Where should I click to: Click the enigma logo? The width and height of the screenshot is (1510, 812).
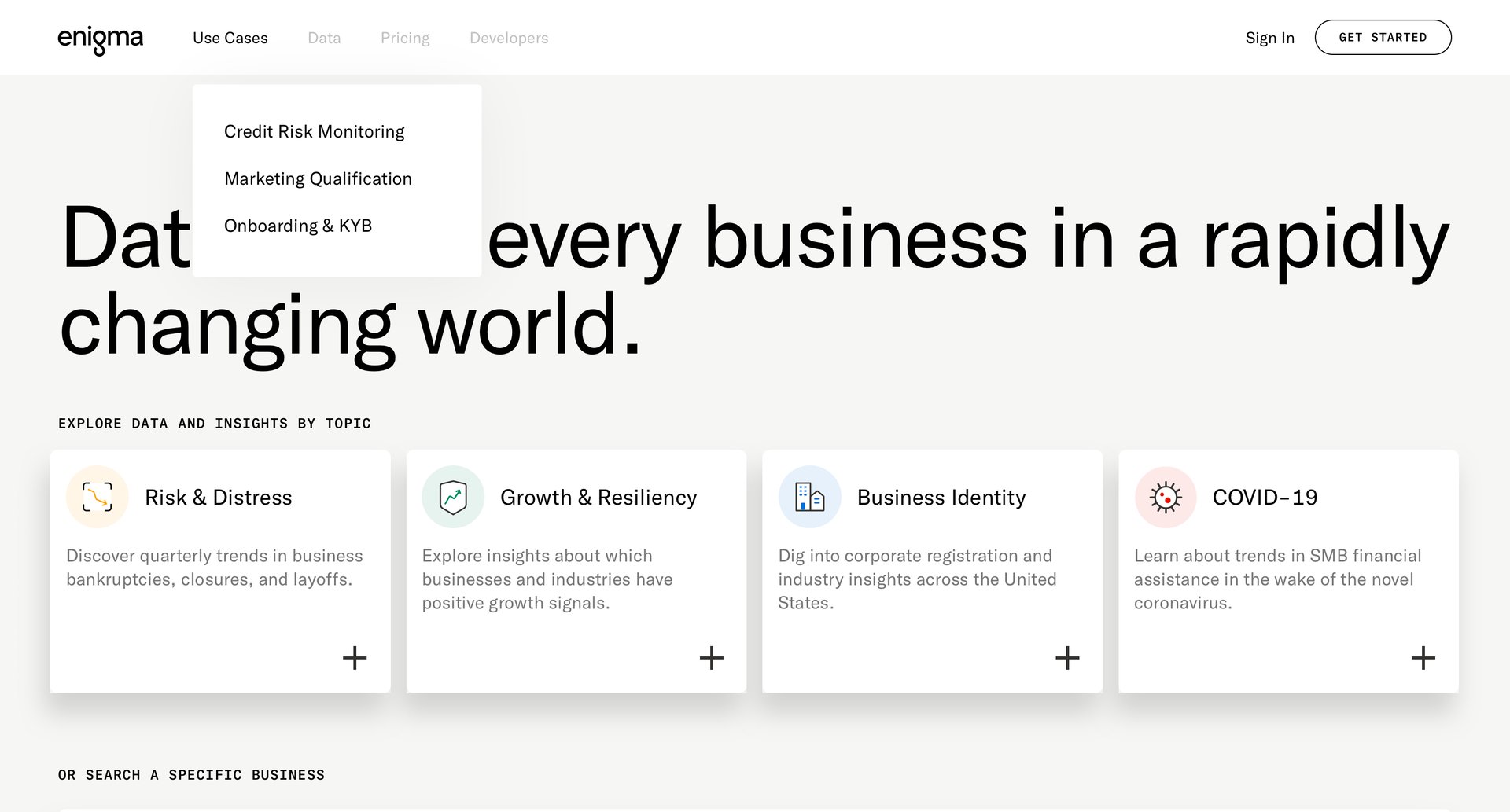point(101,37)
